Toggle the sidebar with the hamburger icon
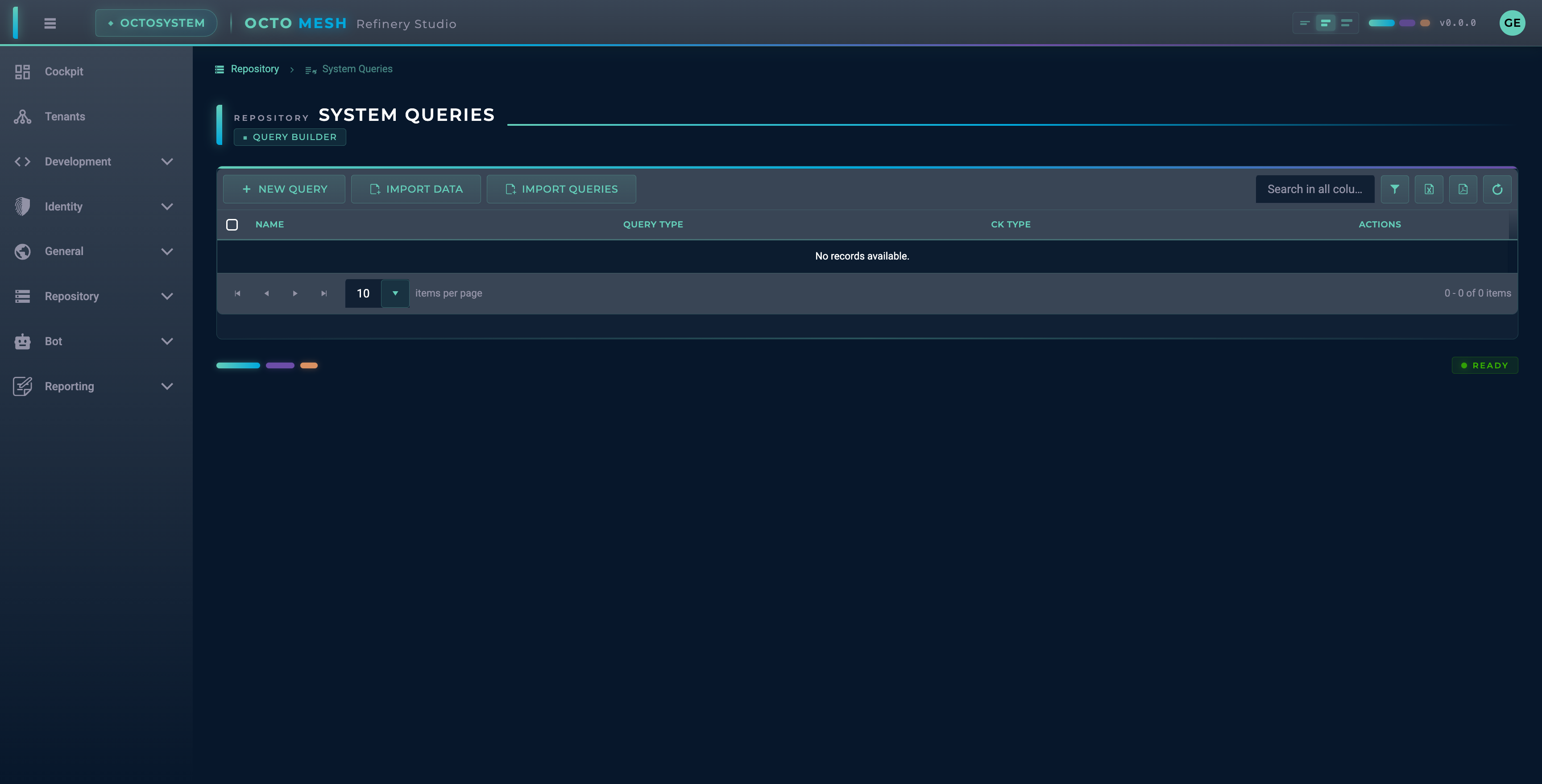Viewport: 1542px width, 784px height. 50,23
